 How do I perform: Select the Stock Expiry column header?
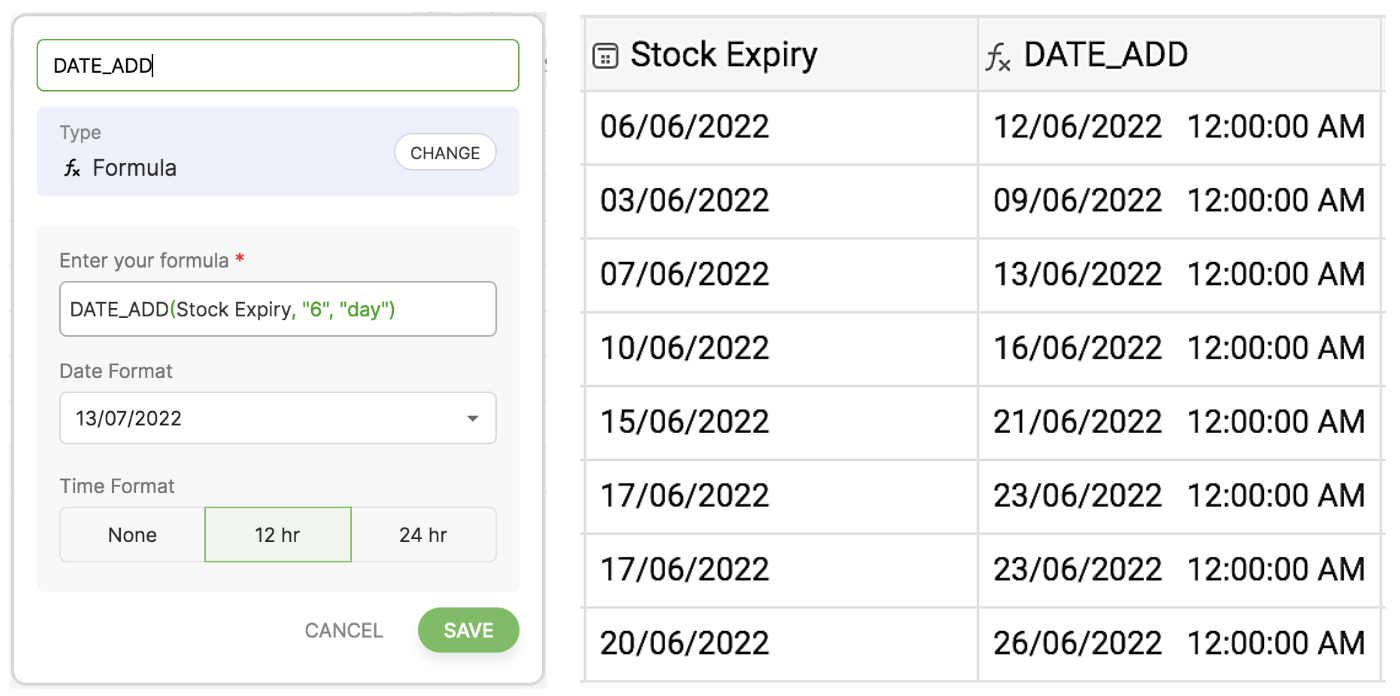[x=724, y=56]
